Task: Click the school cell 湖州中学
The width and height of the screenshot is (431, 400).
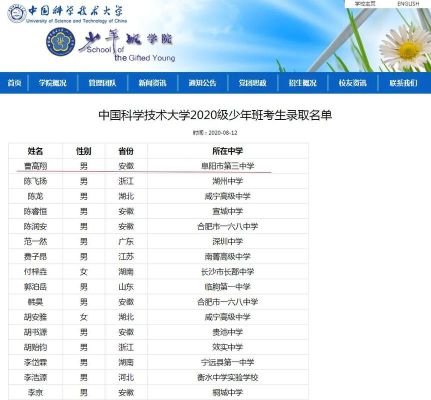Action: [228, 181]
